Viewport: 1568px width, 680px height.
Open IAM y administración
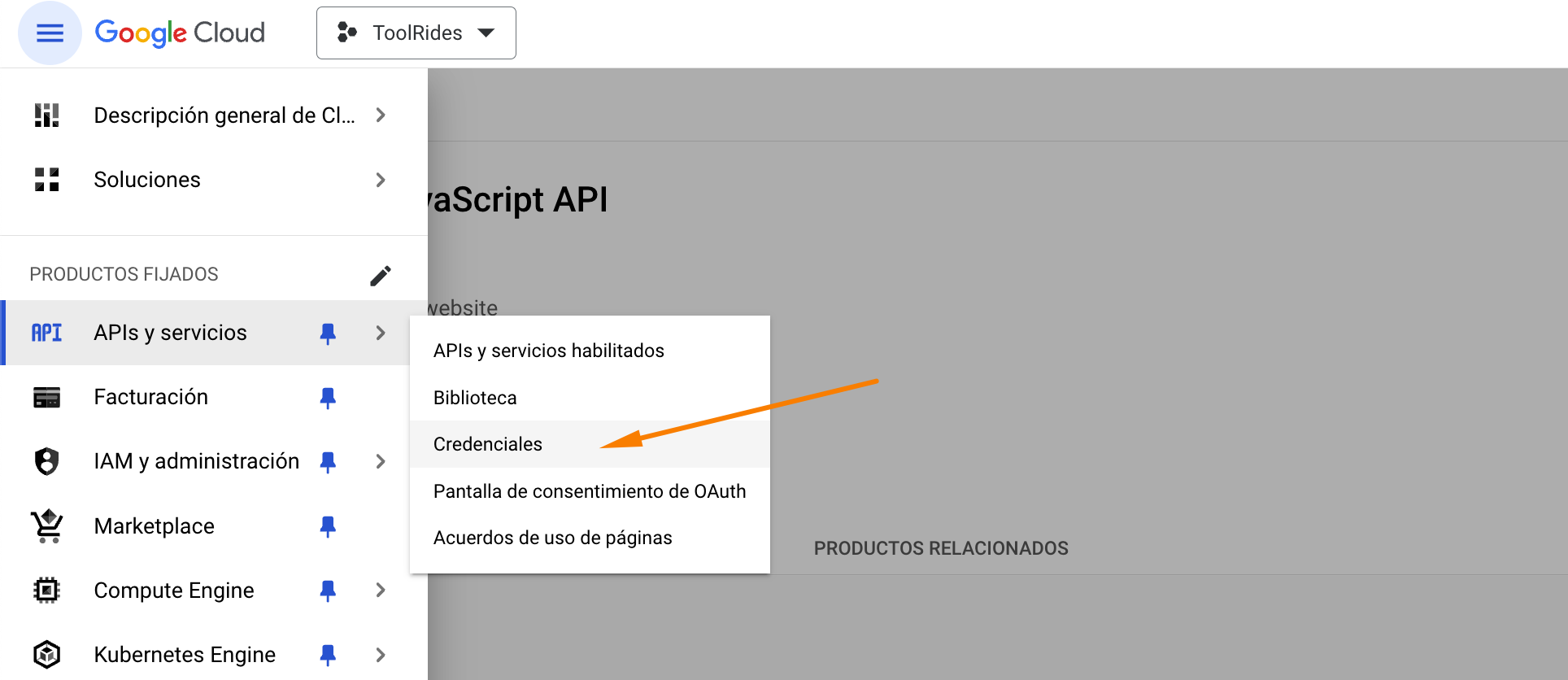tap(197, 461)
